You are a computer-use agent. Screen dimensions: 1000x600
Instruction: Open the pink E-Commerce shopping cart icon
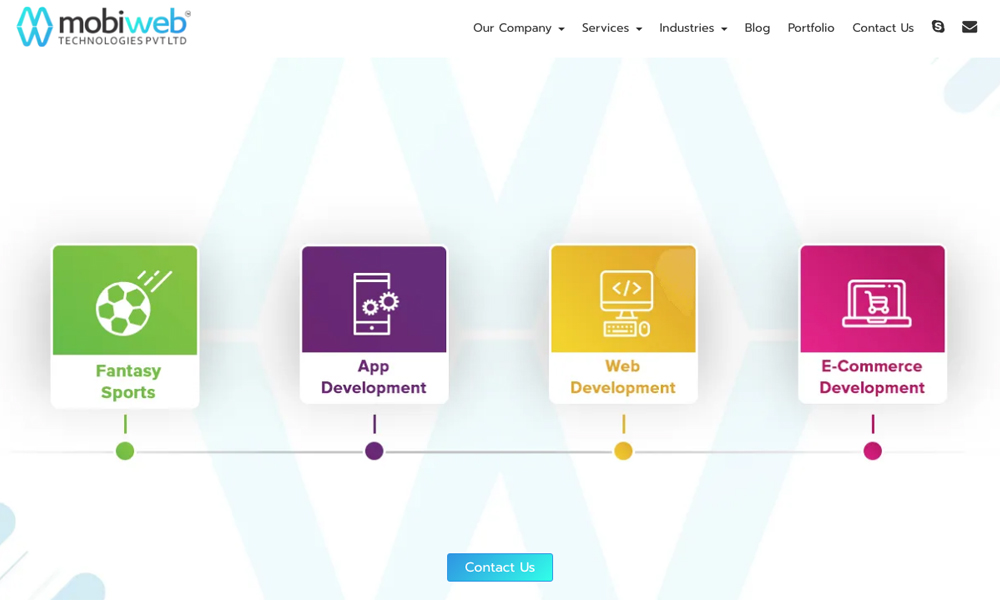pos(872,300)
